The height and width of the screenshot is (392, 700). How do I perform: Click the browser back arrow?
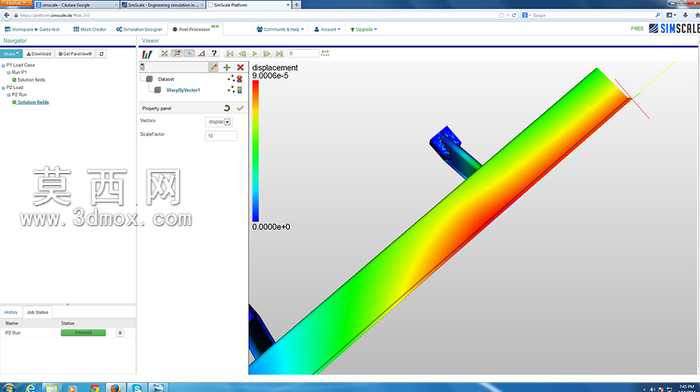pyautogui.click(x=6, y=15)
